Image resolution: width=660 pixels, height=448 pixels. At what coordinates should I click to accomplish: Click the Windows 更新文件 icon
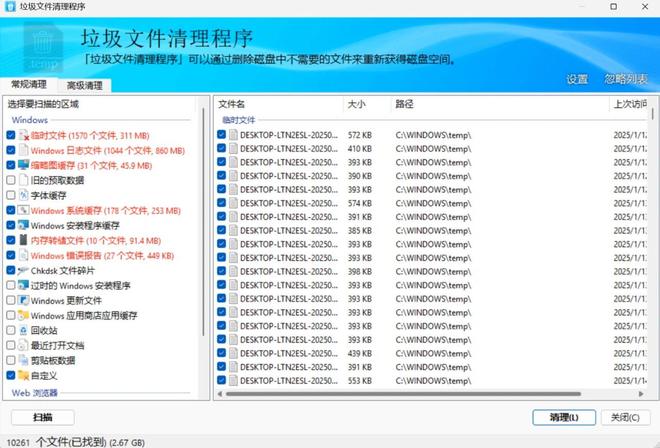coord(24,300)
